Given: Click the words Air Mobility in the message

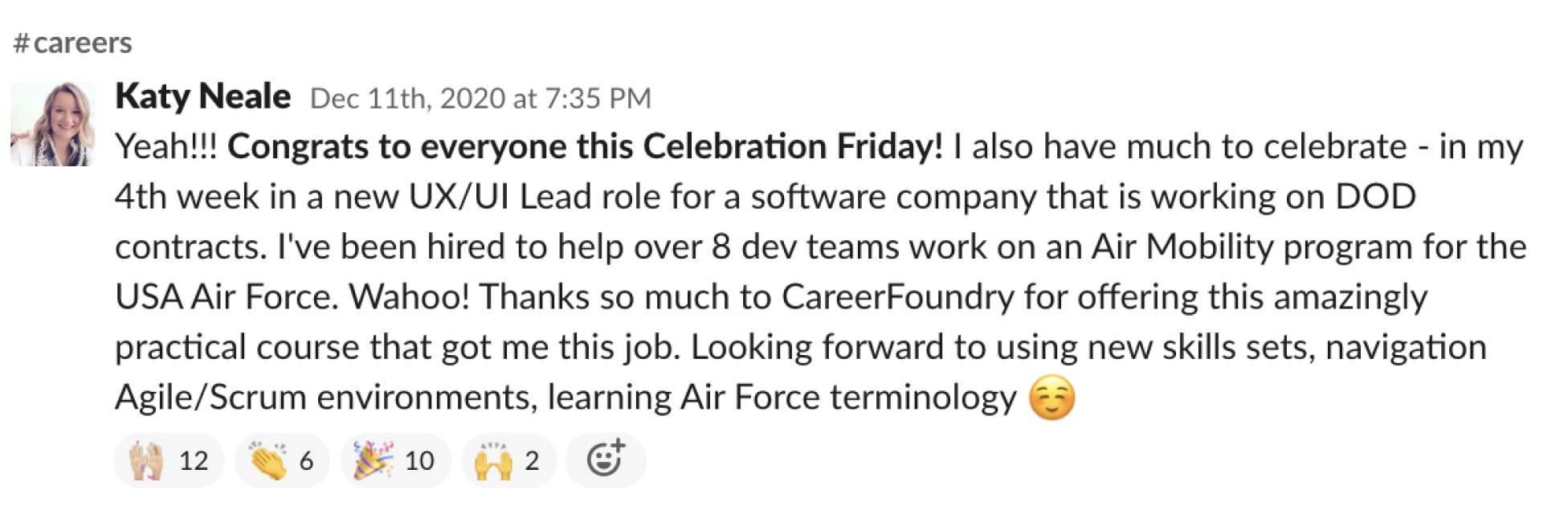Looking at the screenshot, I should [x=1182, y=247].
